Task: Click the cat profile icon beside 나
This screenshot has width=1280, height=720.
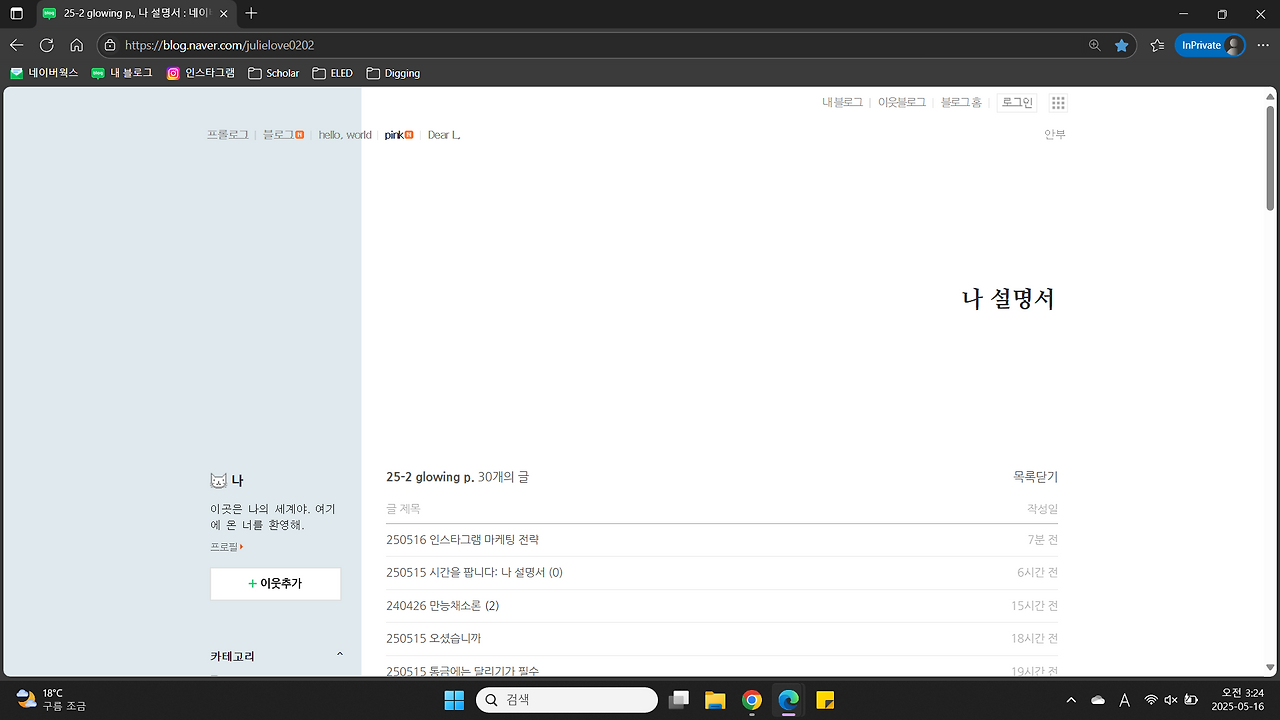Action: coord(216,479)
